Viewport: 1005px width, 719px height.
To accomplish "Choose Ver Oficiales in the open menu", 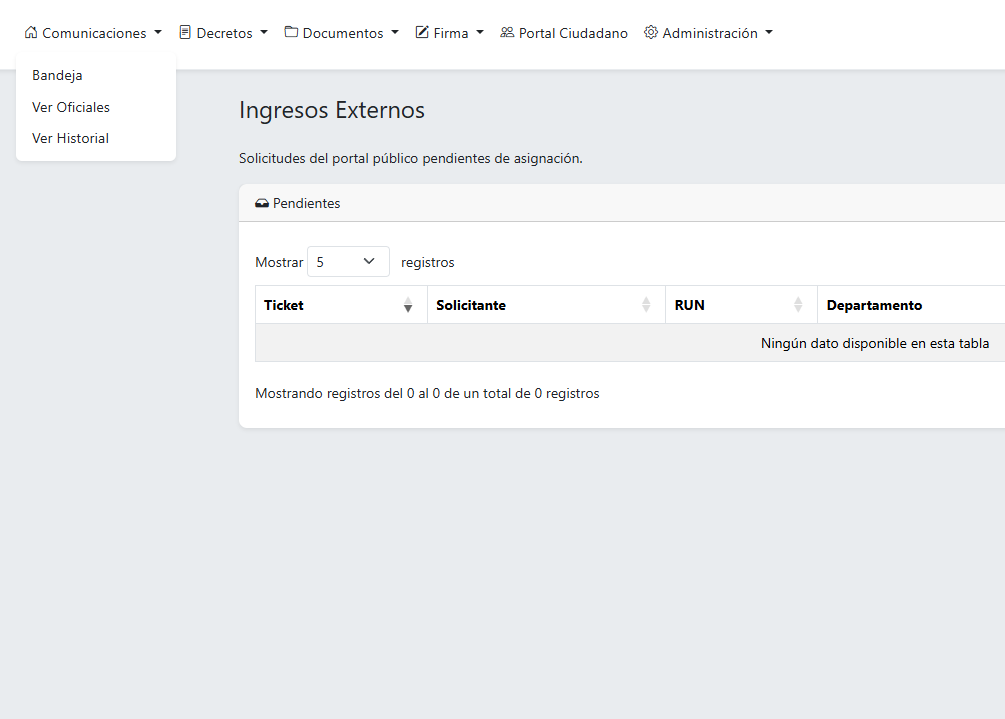I will click(71, 107).
